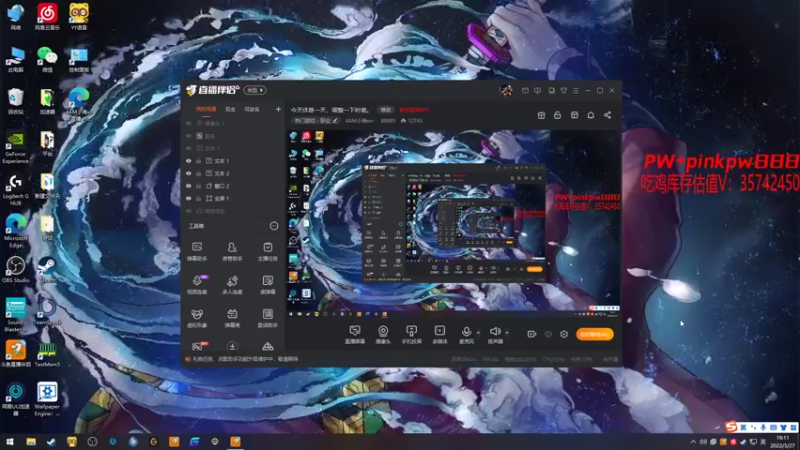The image size is (800, 450).
Task: Toggle visibility of 窗口 2 source
Action: tap(189, 186)
